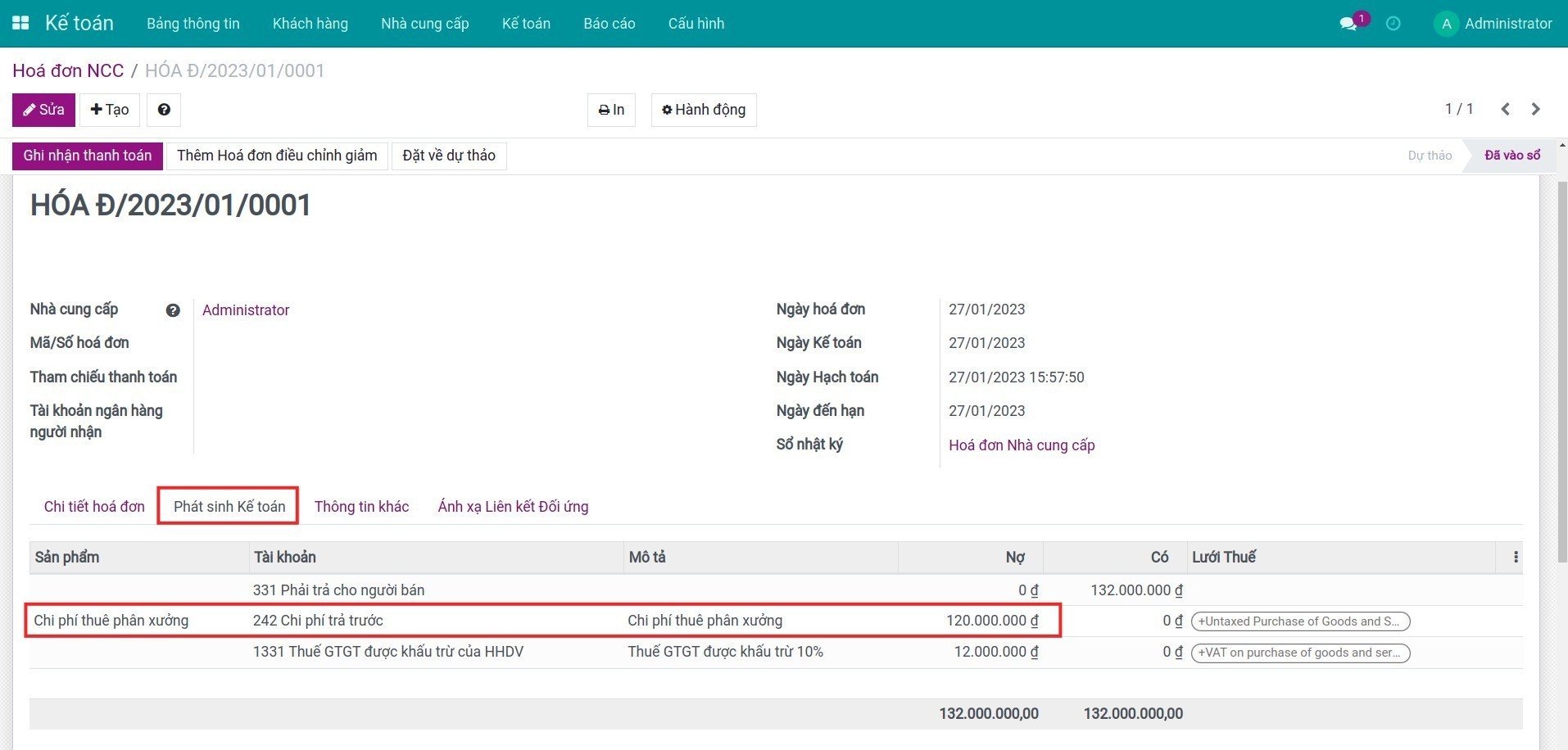Open the Hành động dropdown
The height and width of the screenshot is (750, 1568).
pos(704,110)
